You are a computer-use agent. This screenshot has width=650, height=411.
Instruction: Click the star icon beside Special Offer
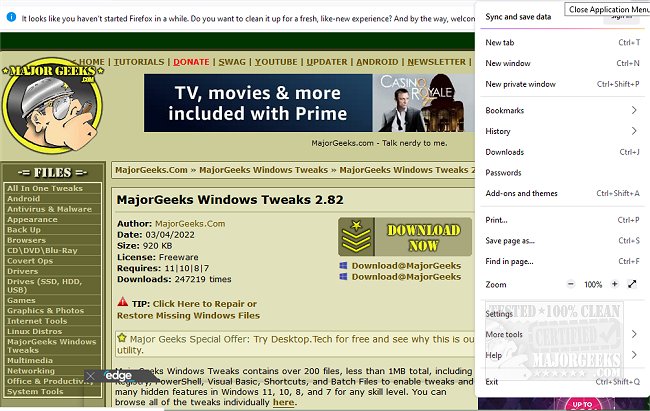point(121,338)
